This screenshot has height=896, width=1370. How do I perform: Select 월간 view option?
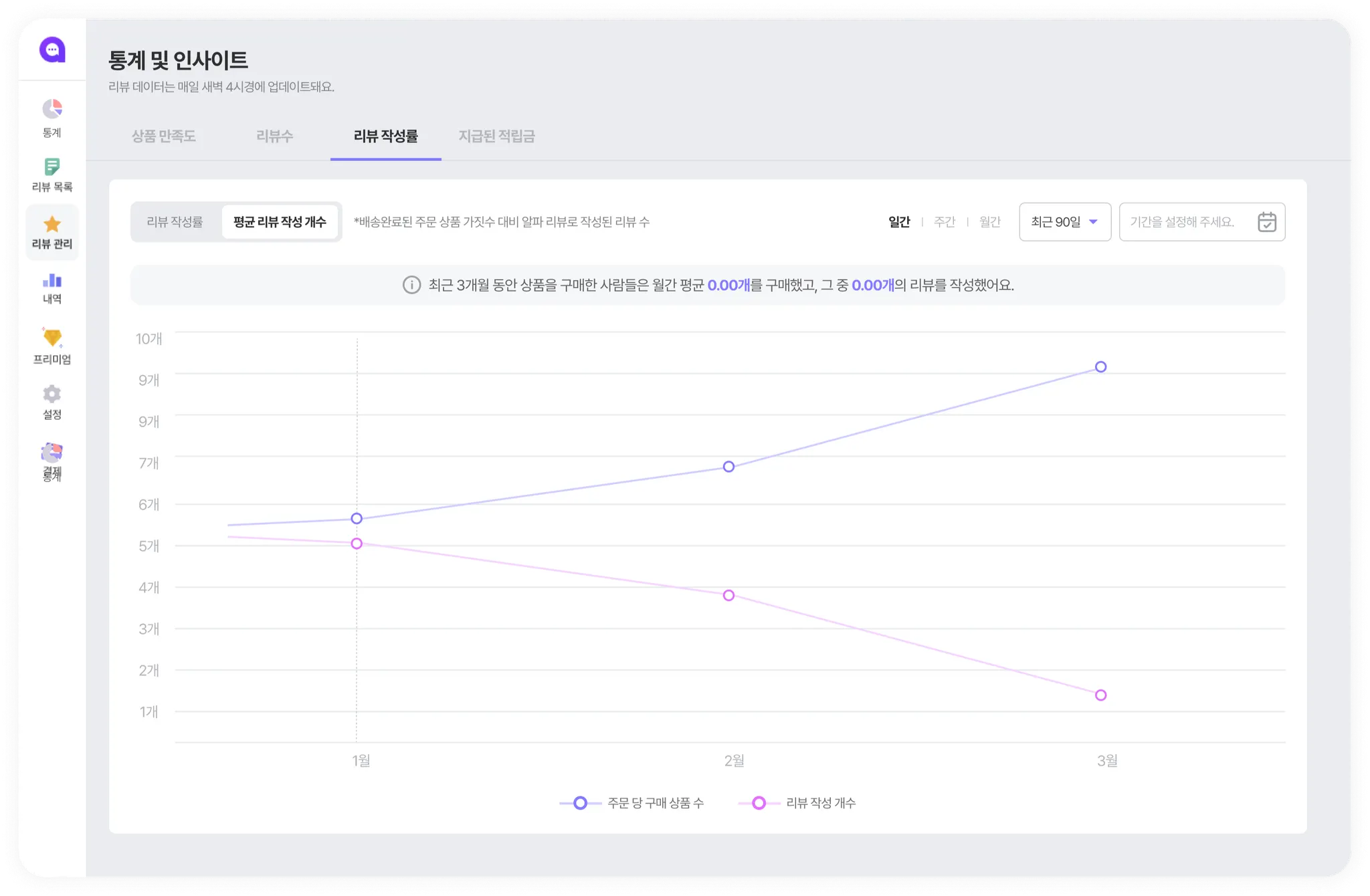[989, 222]
